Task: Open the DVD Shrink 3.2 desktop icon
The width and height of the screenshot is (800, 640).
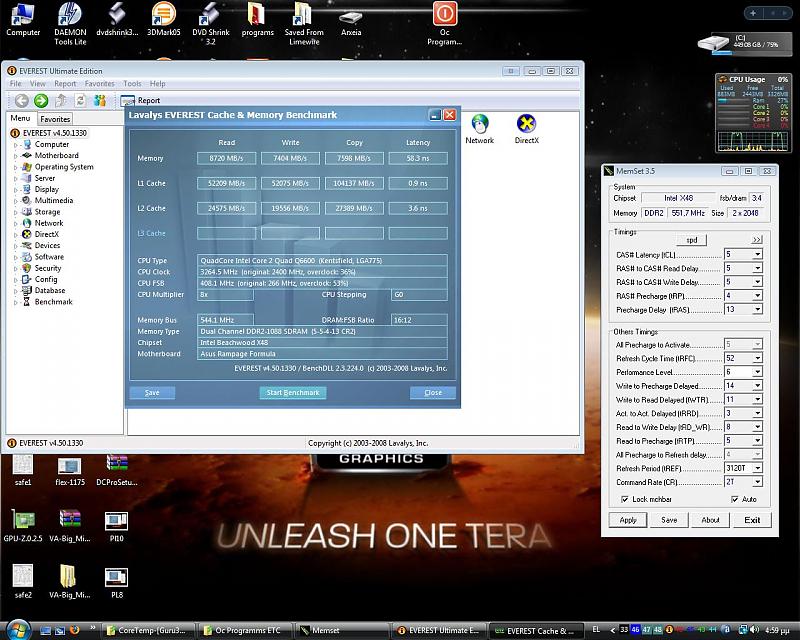Action: (x=211, y=23)
